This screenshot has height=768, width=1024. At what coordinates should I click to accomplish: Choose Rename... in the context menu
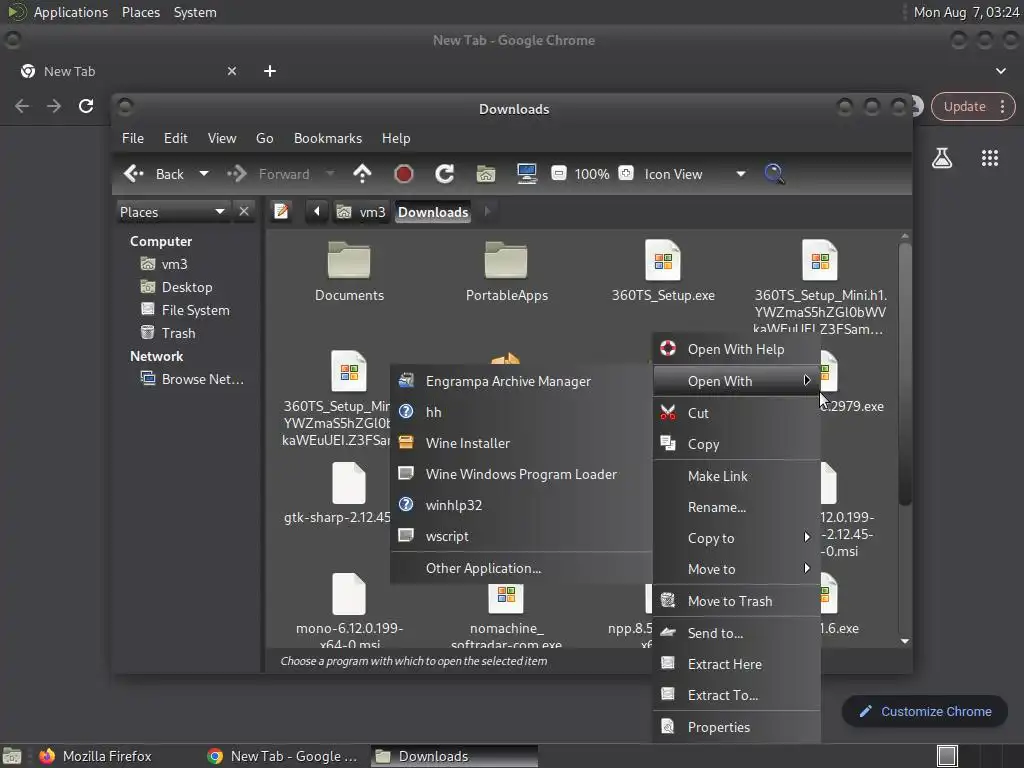click(737, 507)
